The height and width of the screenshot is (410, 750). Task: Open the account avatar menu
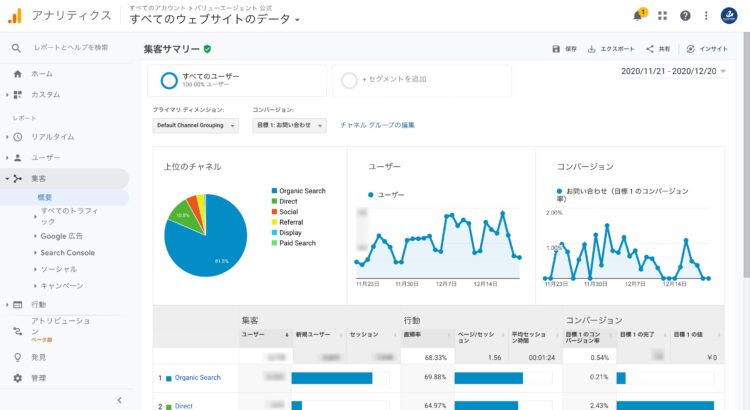pos(729,16)
